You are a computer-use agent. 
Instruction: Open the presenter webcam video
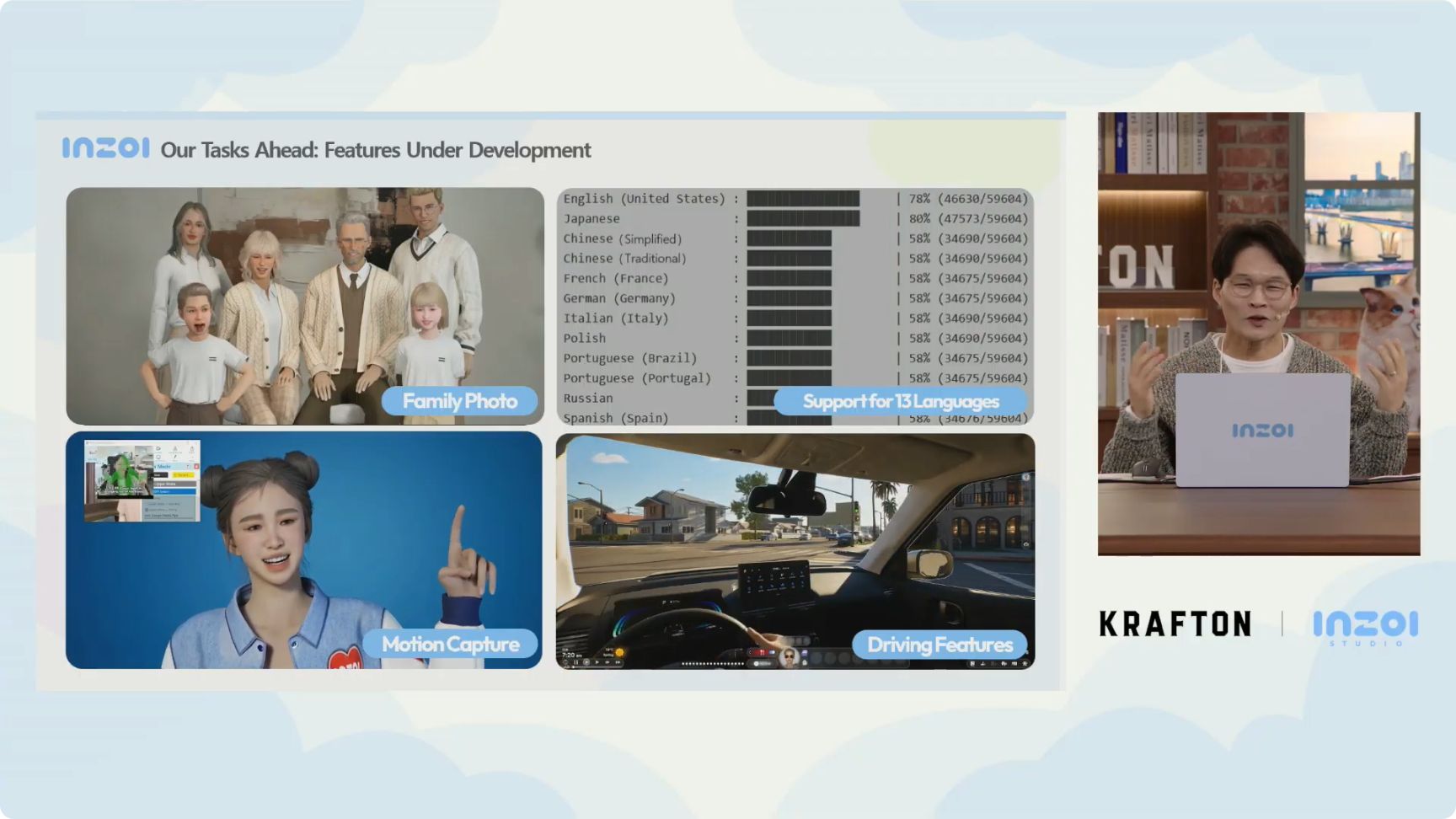coord(1258,334)
